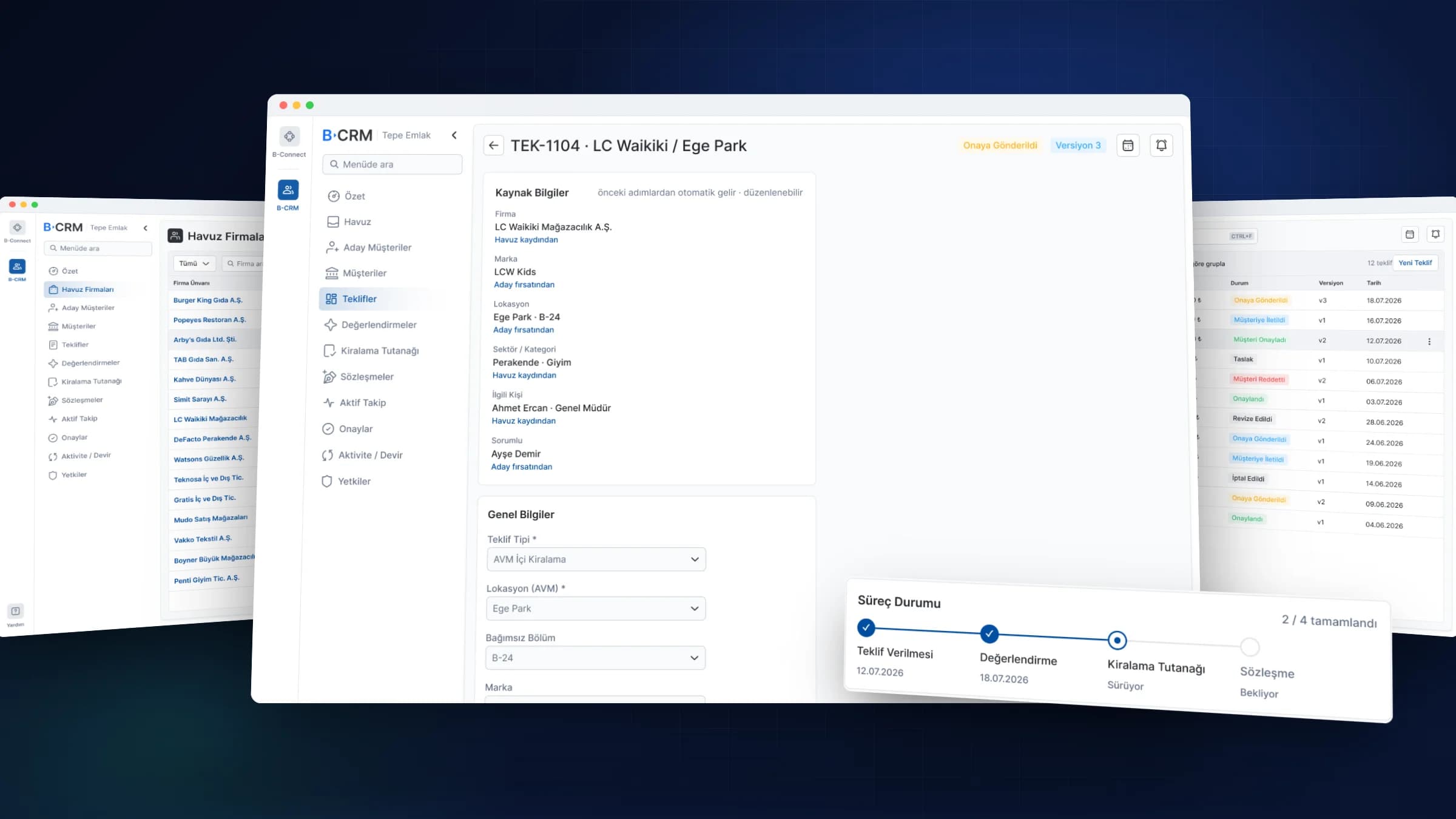This screenshot has height=819, width=1456.
Task: Click Revize Edildi status in right window
Action: 1252,419
